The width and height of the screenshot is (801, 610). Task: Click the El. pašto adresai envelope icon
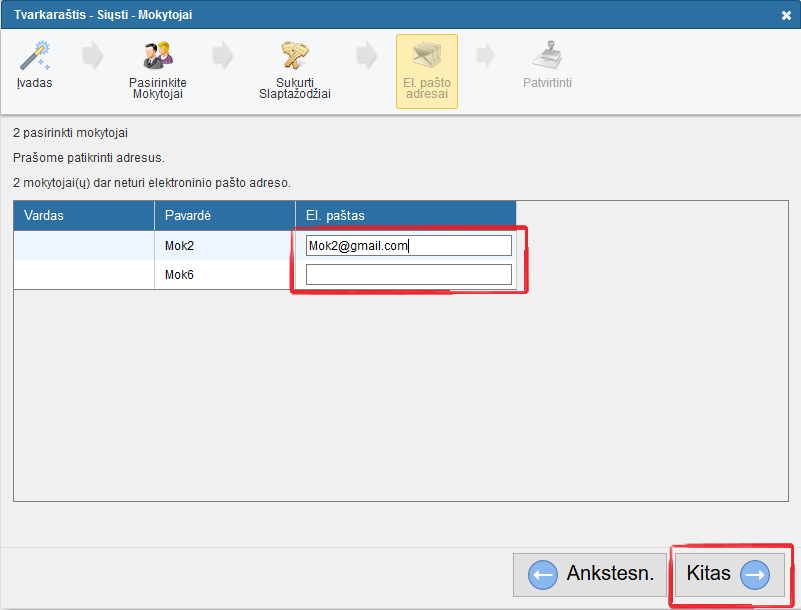[x=427, y=56]
